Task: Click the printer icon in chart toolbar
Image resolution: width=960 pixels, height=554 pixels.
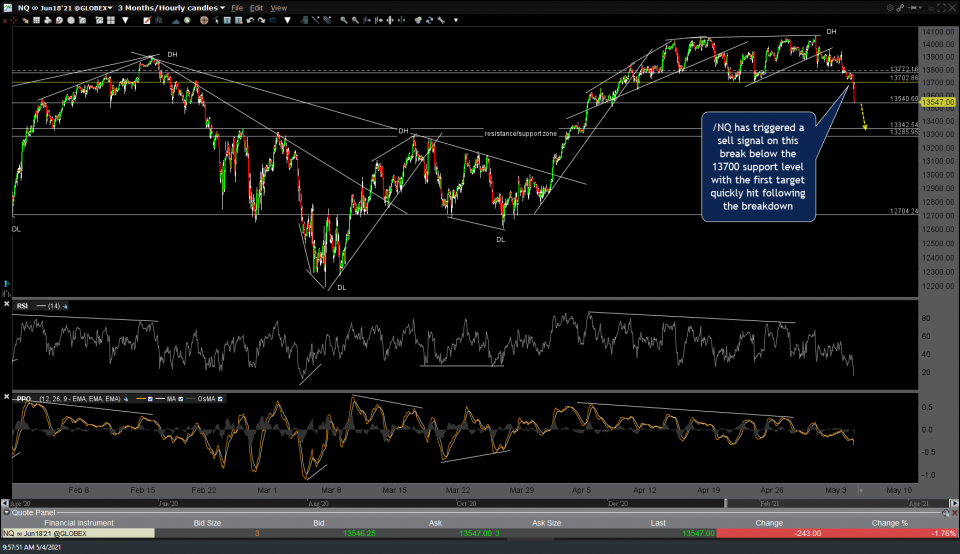Action: [48, 20]
